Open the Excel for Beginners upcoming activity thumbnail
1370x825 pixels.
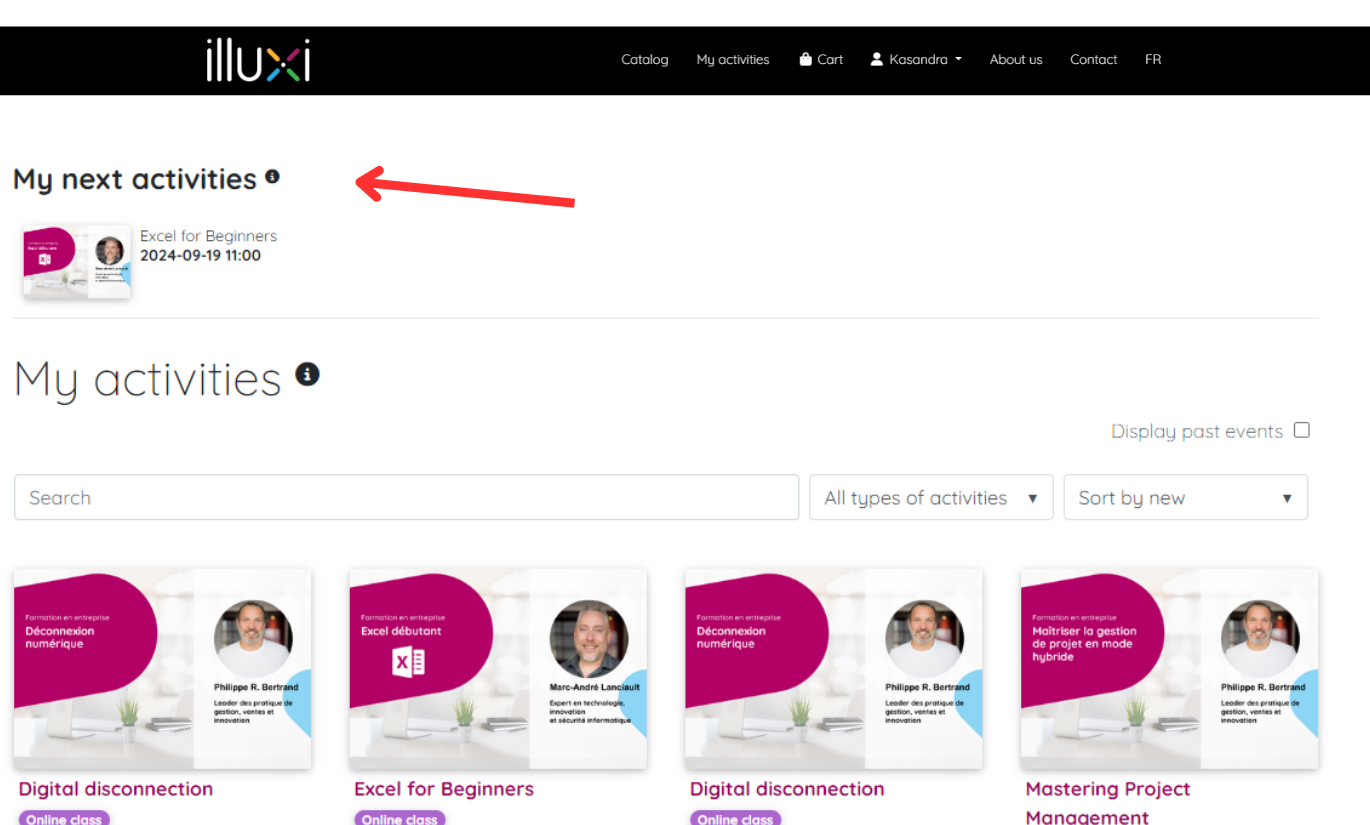pos(77,262)
